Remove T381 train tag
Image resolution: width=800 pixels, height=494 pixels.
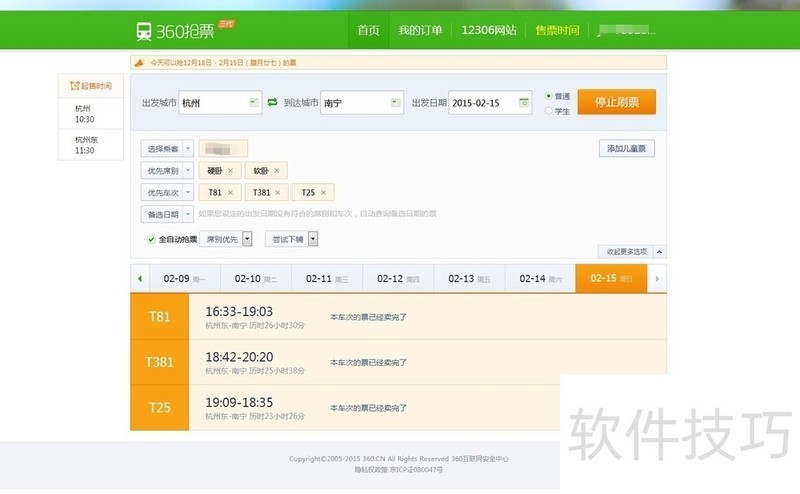[278, 192]
